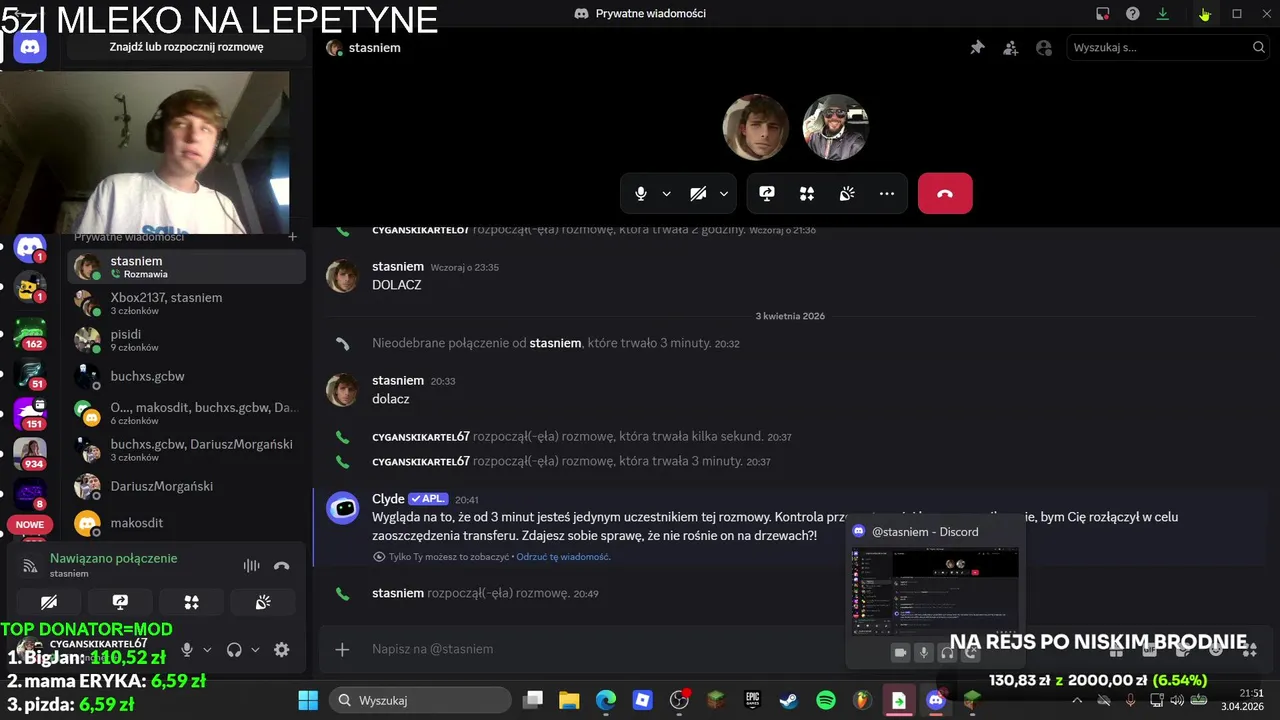Click Clyde bot name in message
This screenshot has width=1280, height=720.
388,499
